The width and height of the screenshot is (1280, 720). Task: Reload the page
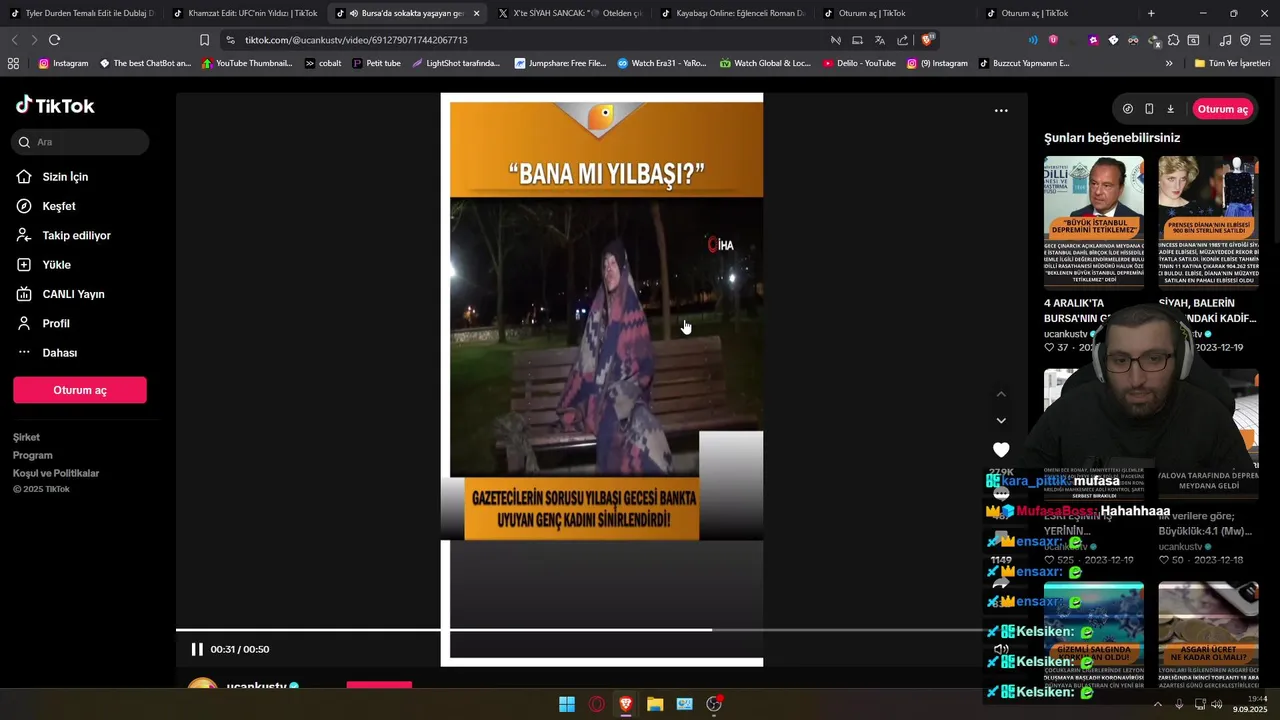(x=54, y=40)
